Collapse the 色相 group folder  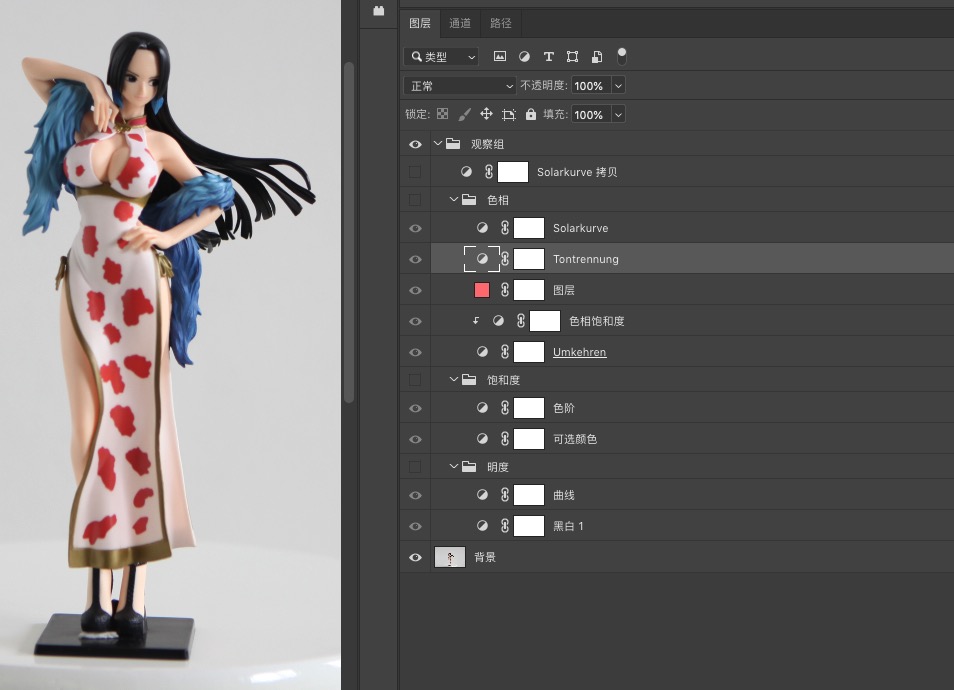tap(454, 200)
